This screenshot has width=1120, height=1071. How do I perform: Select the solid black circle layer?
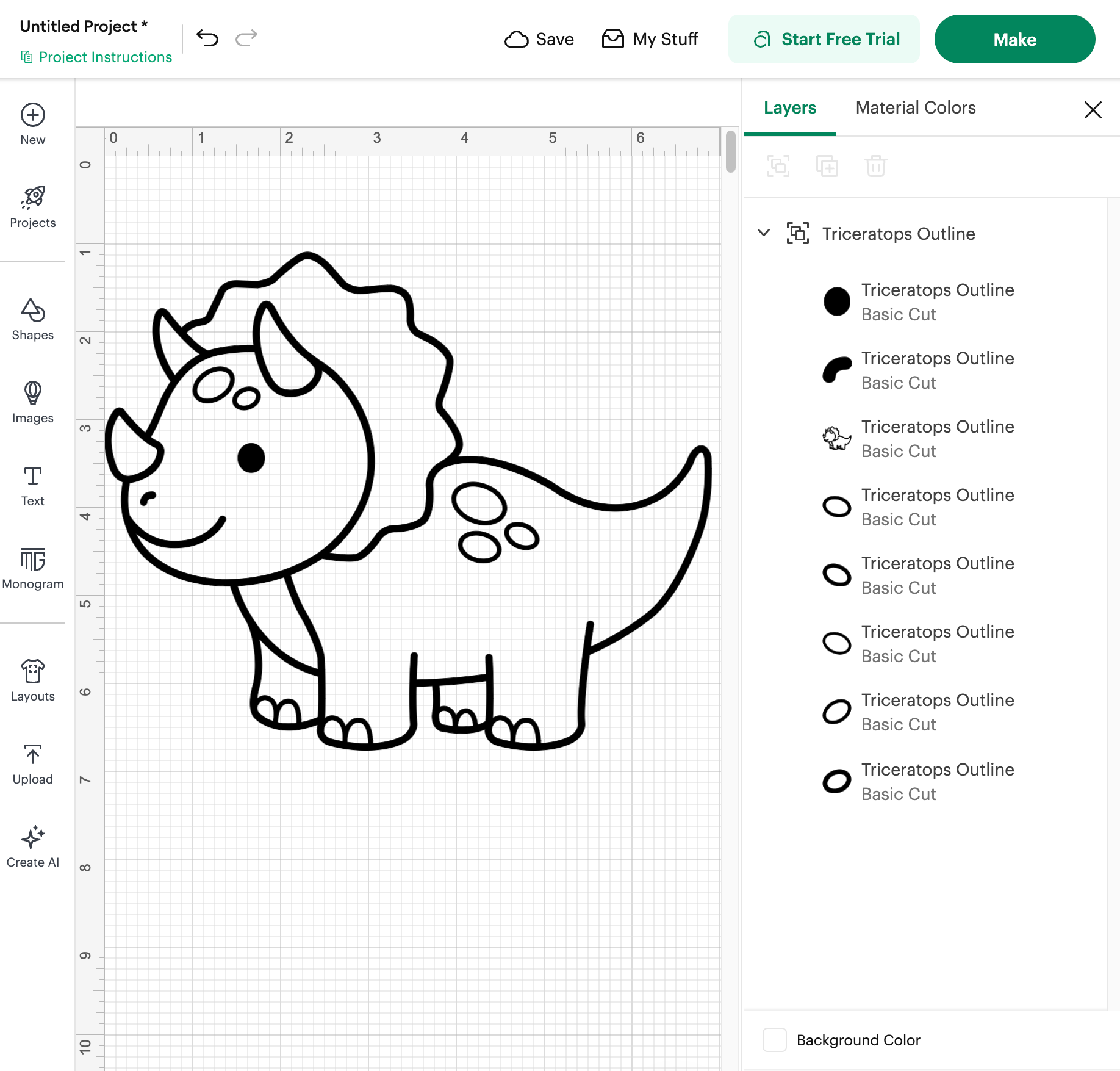click(837, 301)
